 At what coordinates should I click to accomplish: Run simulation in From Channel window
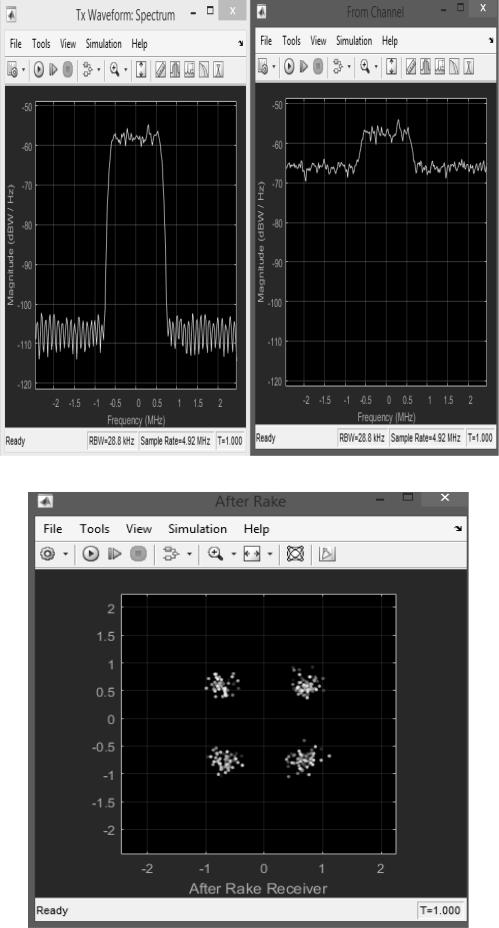289,66
